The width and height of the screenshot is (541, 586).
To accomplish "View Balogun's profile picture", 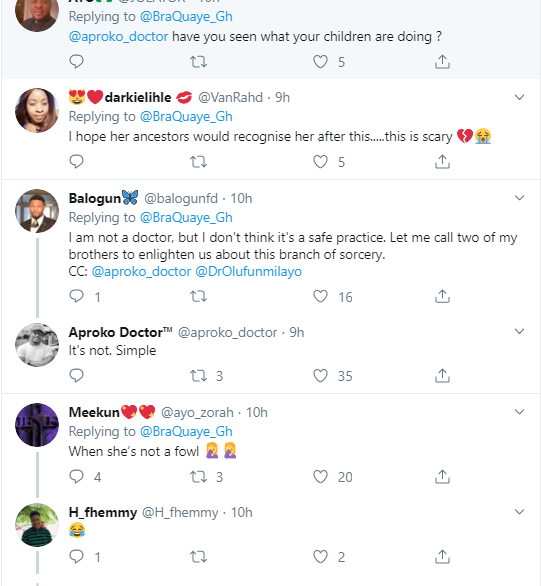I will [x=37, y=211].
